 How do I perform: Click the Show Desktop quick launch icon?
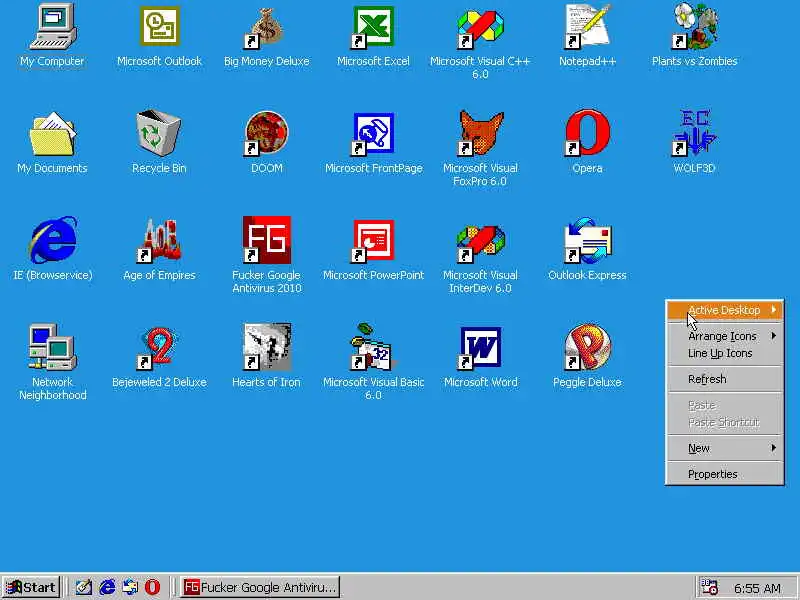coord(84,587)
